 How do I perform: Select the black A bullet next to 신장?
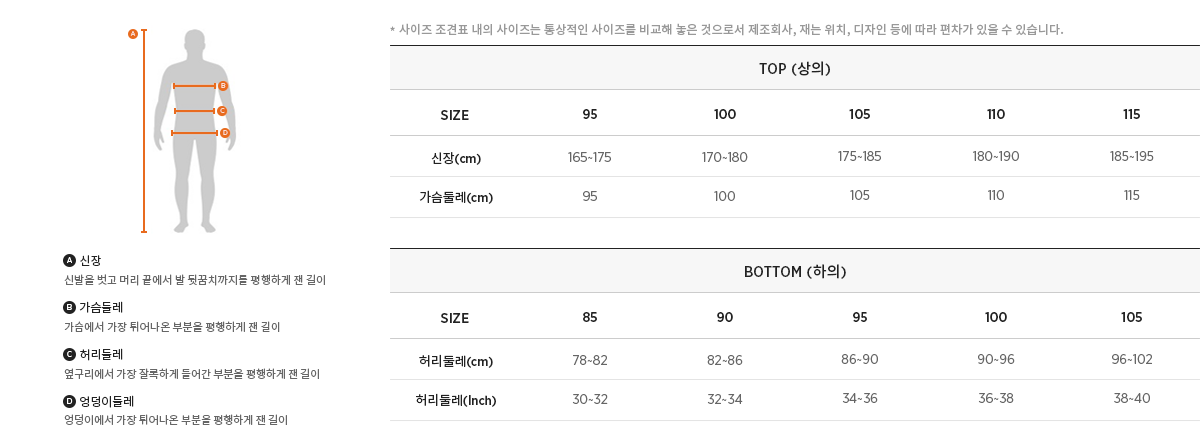click(x=69, y=260)
